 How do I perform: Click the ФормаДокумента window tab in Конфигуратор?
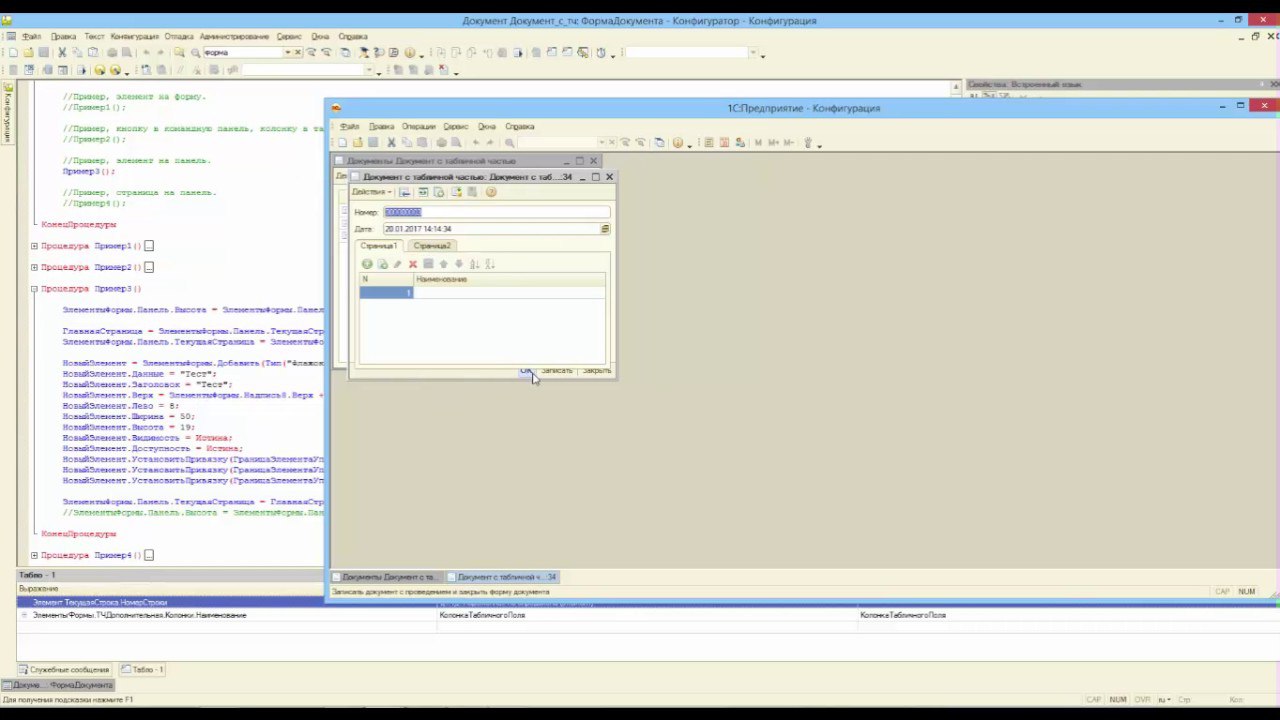click(x=59, y=685)
